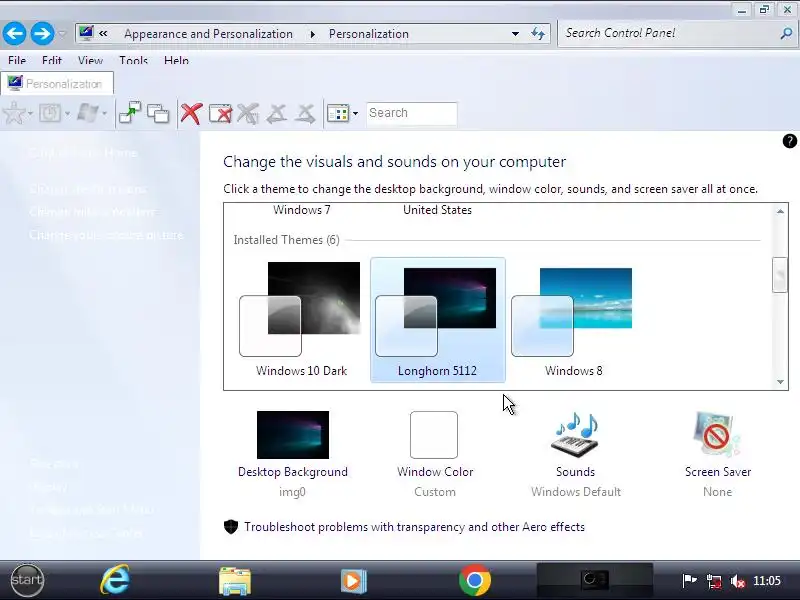
Task: Launch Internet Explorer from taskbar
Action: point(115,580)
